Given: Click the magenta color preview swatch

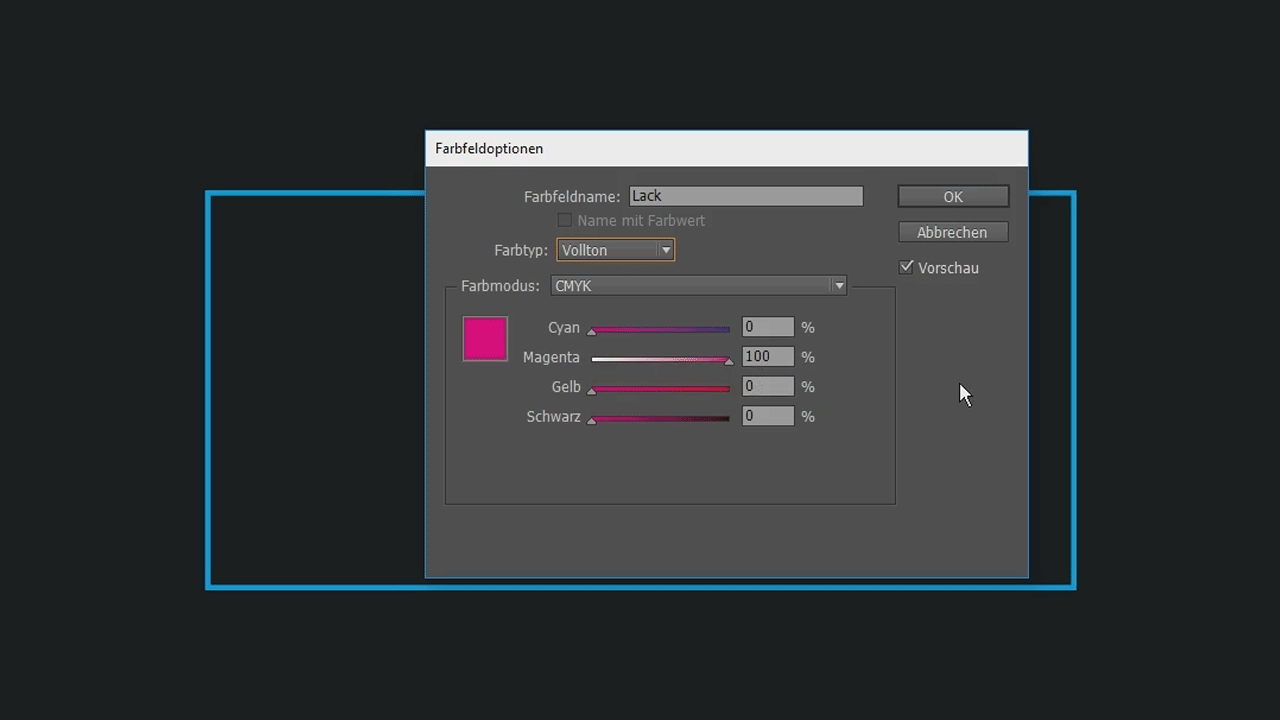Looking at the screenshot, I should [x=485, y=338].
